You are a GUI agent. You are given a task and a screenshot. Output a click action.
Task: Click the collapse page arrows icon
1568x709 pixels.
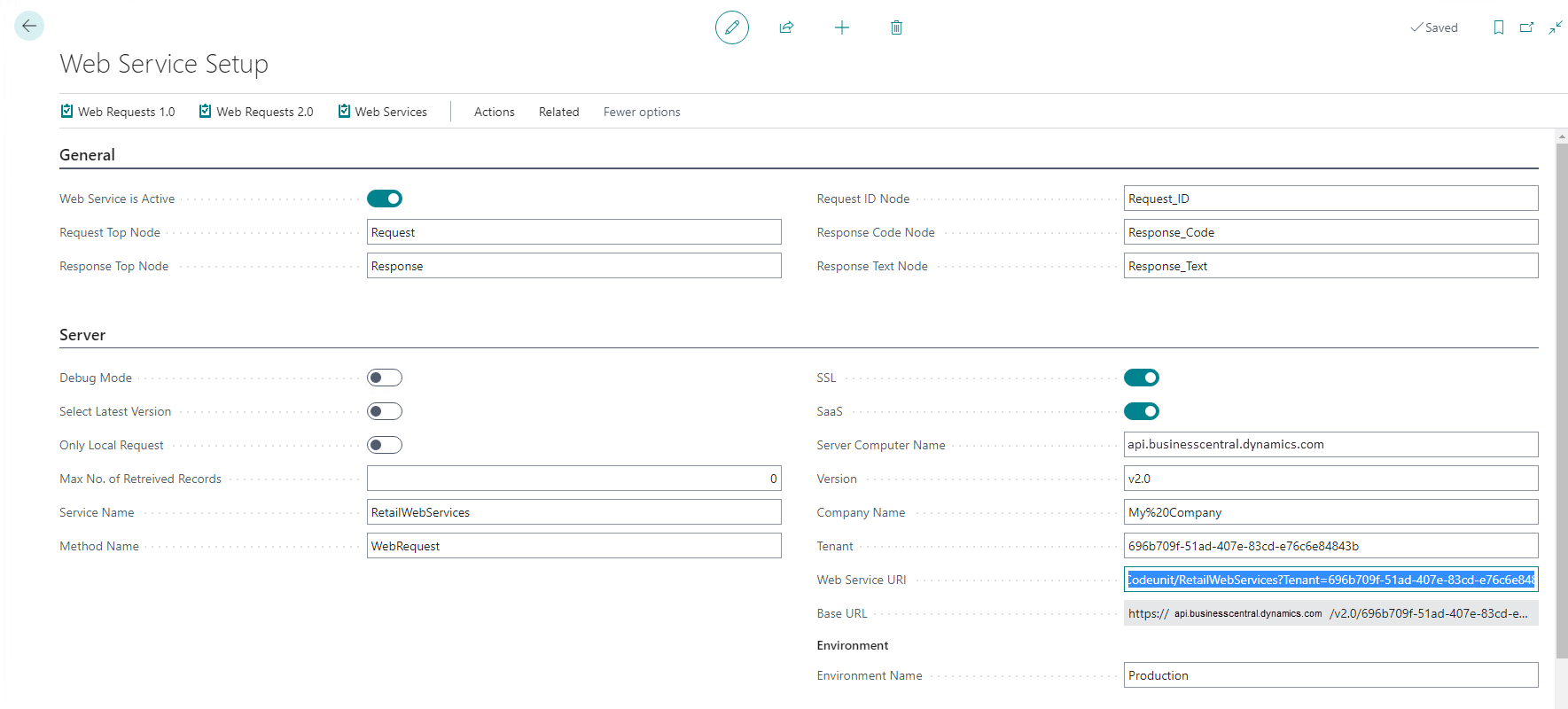[x=1556, y=27]
